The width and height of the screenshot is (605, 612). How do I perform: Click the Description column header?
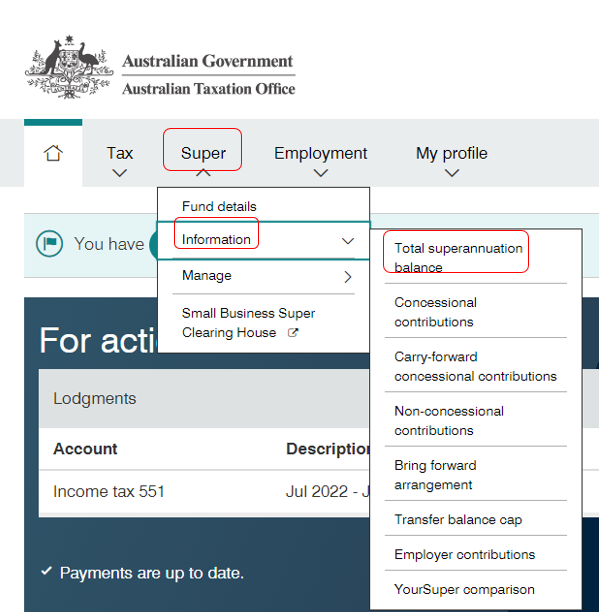point(327,449)
